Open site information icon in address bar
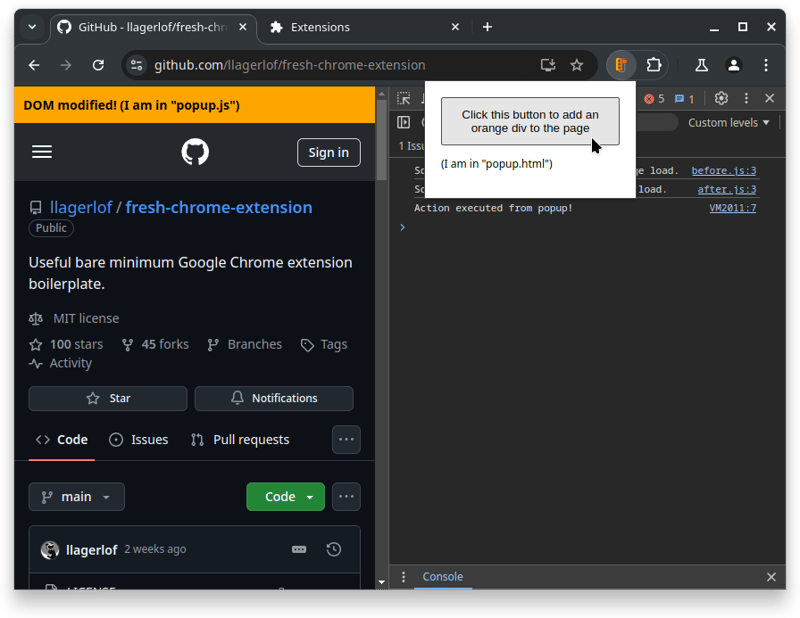 (137, 65)
